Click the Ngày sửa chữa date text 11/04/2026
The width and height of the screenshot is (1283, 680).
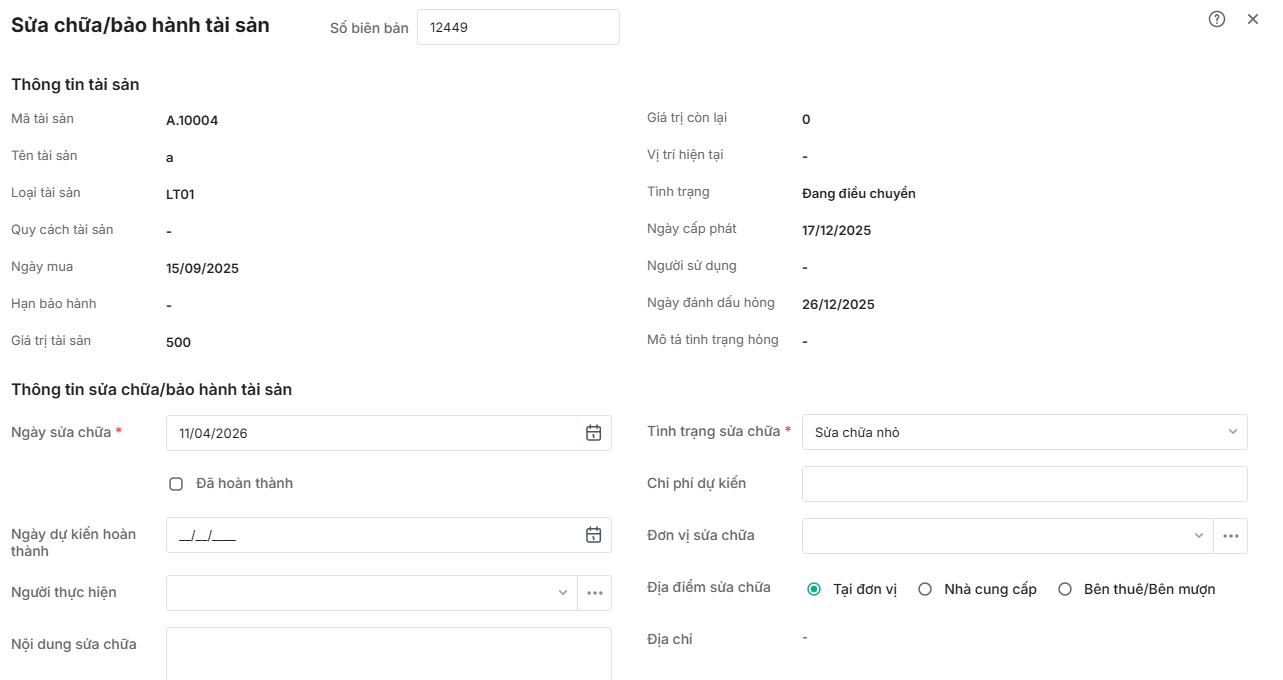[214, 434]
